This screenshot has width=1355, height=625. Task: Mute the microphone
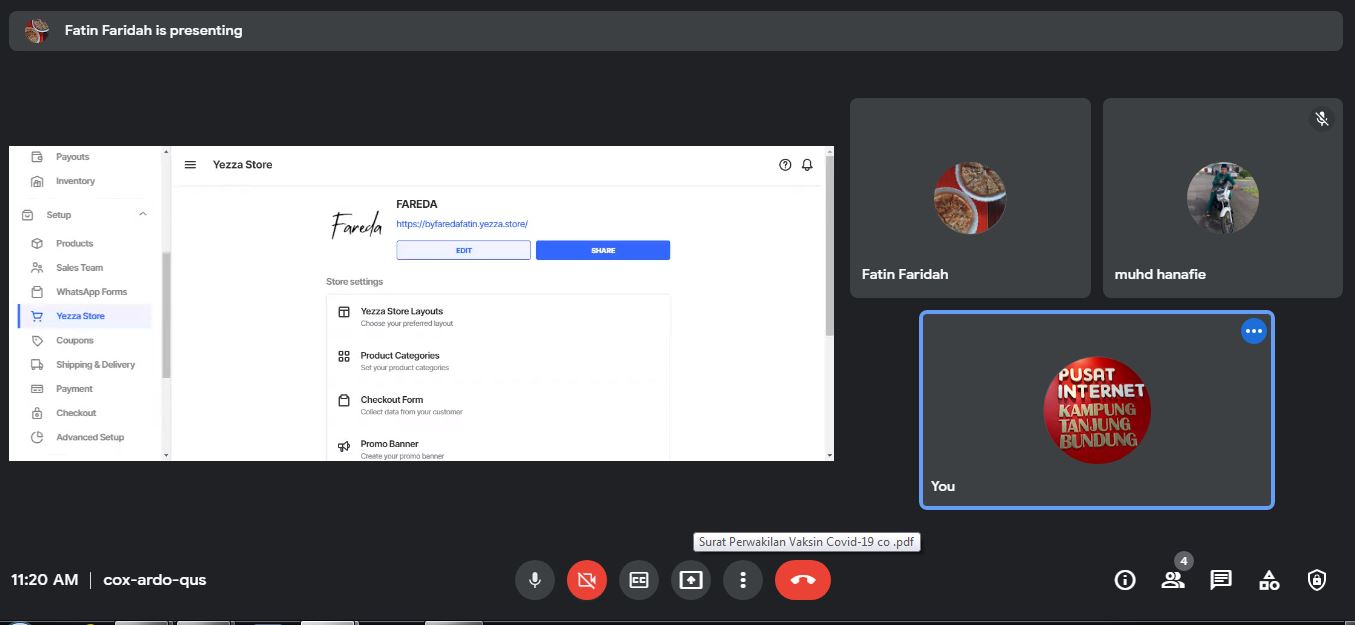tap(535, 580)
